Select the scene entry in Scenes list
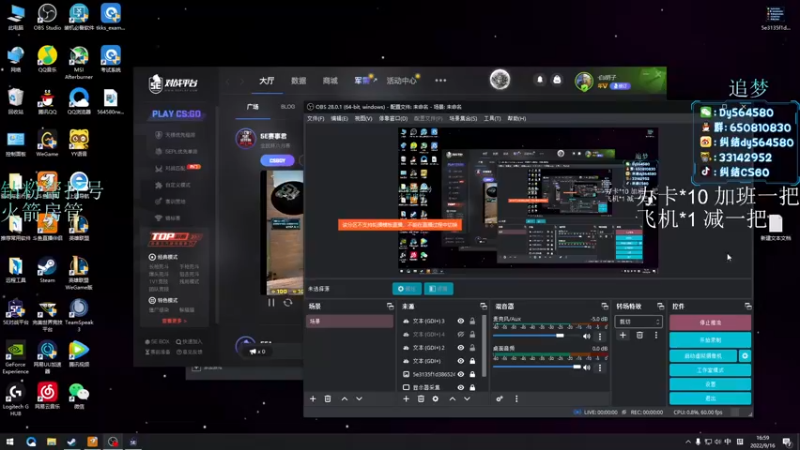800x450 pixels. 349,321
